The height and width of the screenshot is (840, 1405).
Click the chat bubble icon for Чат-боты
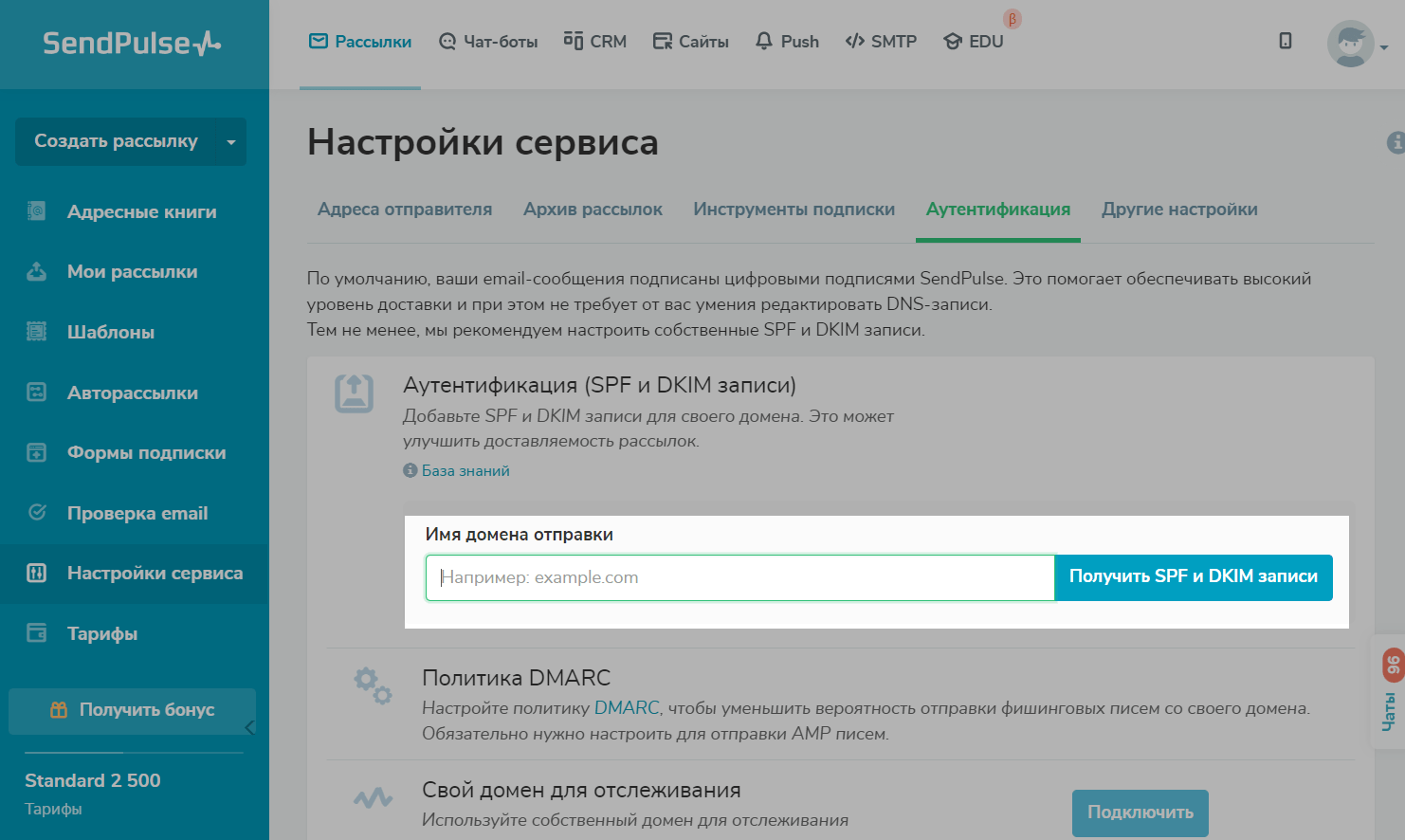[x=447, y=41]
